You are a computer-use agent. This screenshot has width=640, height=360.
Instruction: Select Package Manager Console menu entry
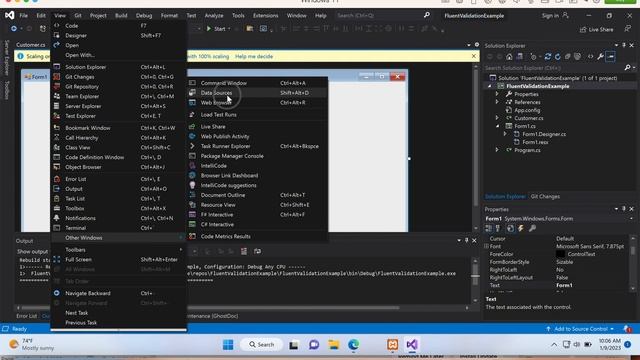pyautogui.click(x=257, y=156)
